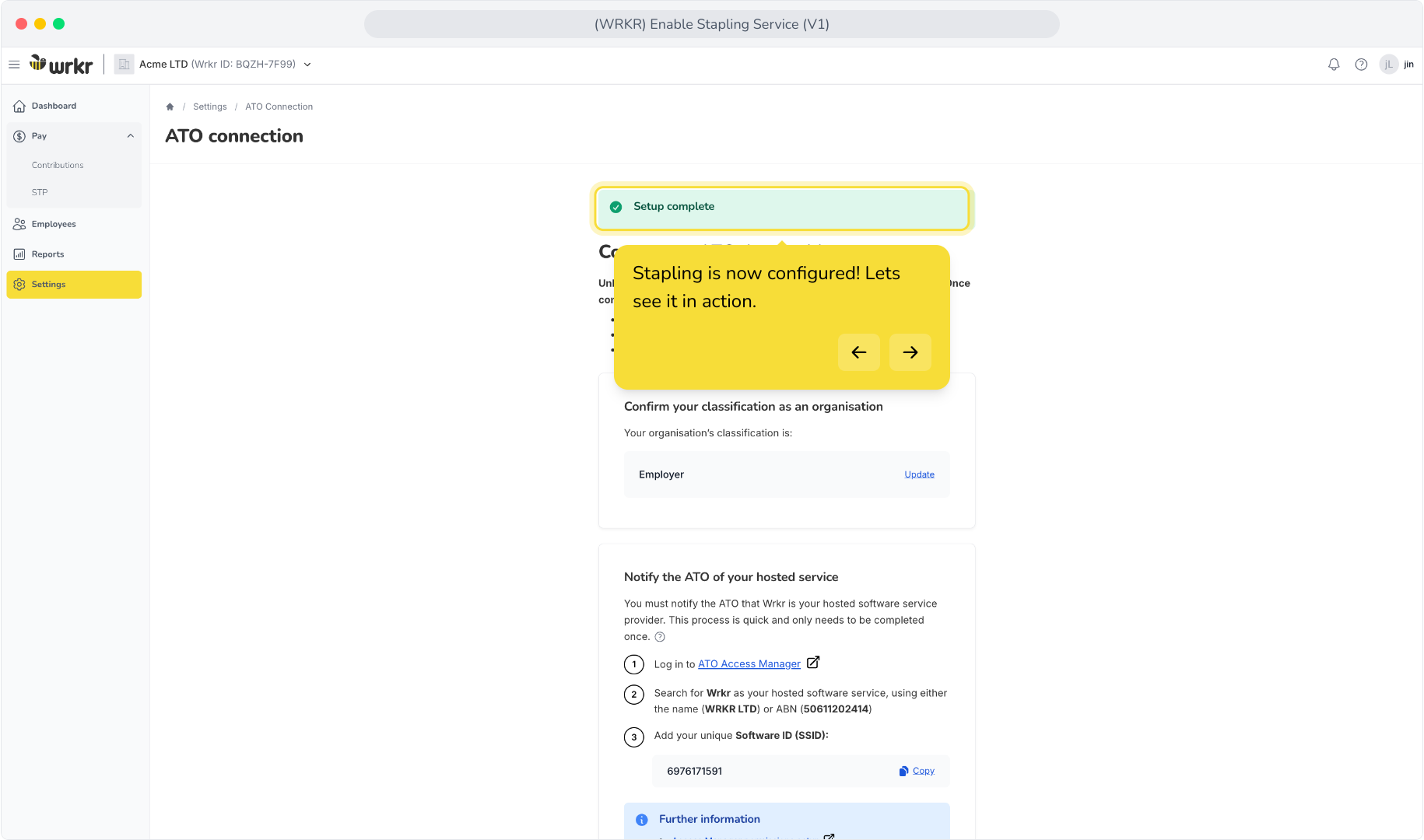
Task: Open Contributions under Pay
Action: 58,165
